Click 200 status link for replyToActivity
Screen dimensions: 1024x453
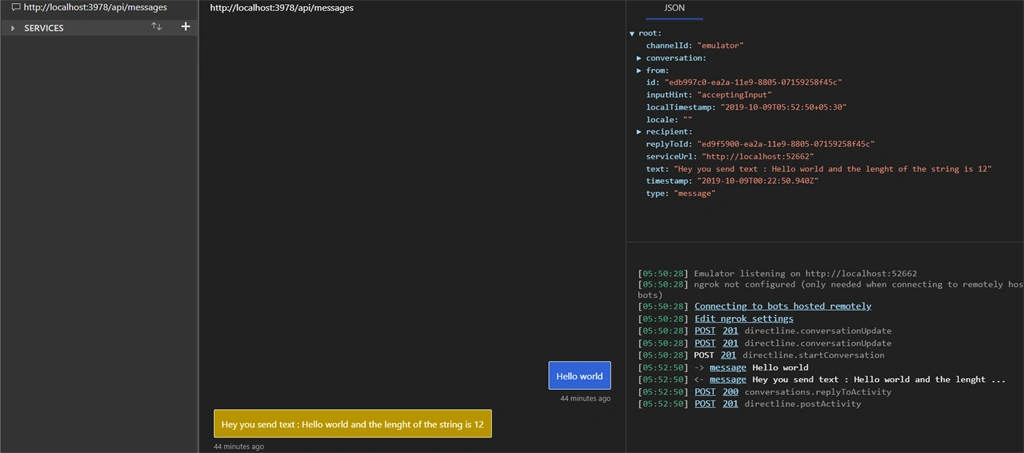coord(730,392)
